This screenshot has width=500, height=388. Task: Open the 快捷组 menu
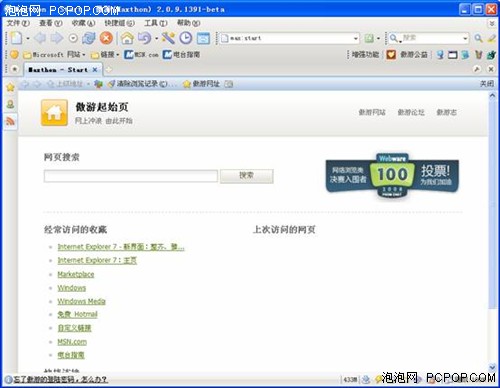119,23
